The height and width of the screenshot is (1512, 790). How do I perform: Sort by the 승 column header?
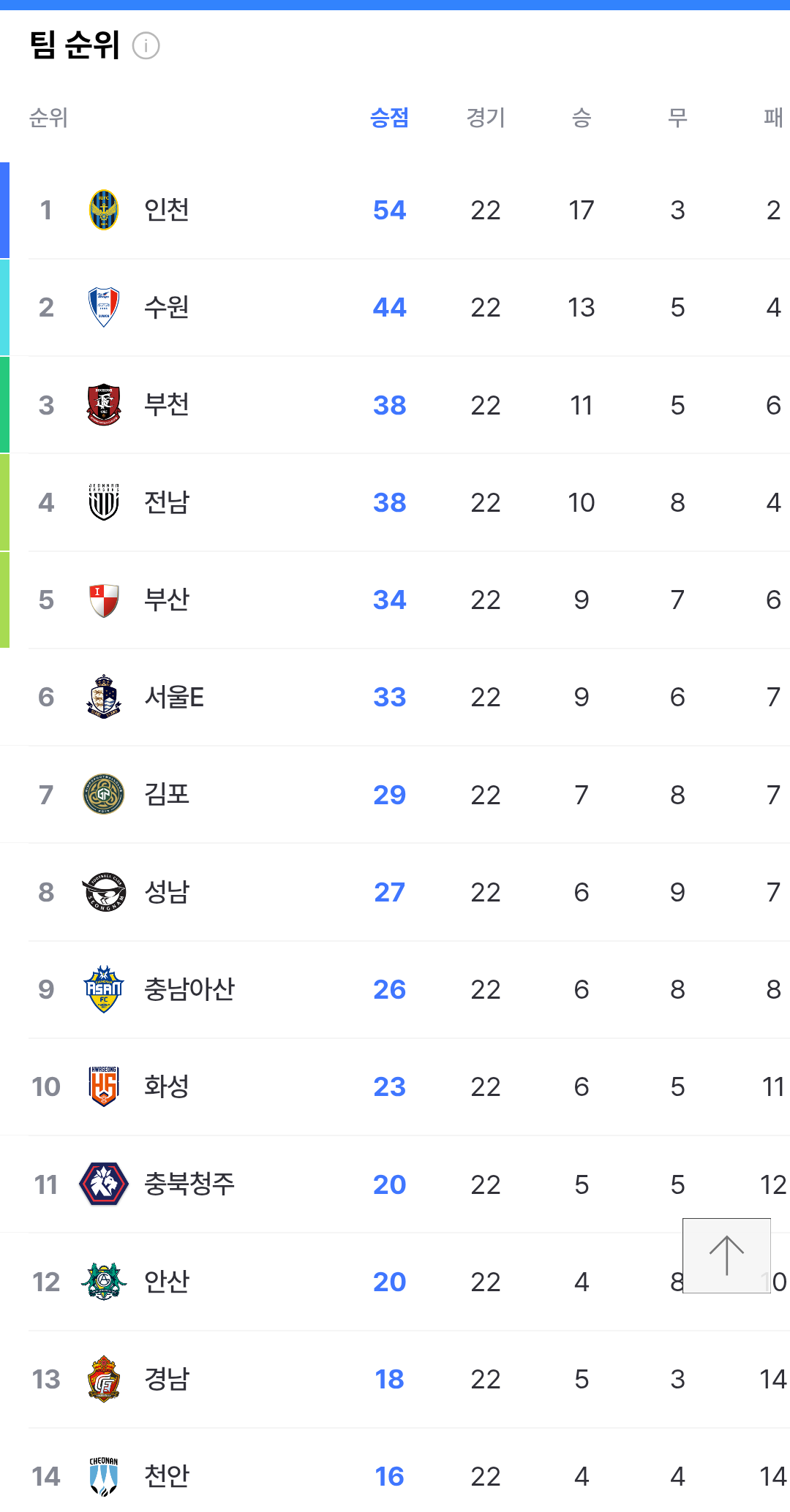tap(582, 118)
